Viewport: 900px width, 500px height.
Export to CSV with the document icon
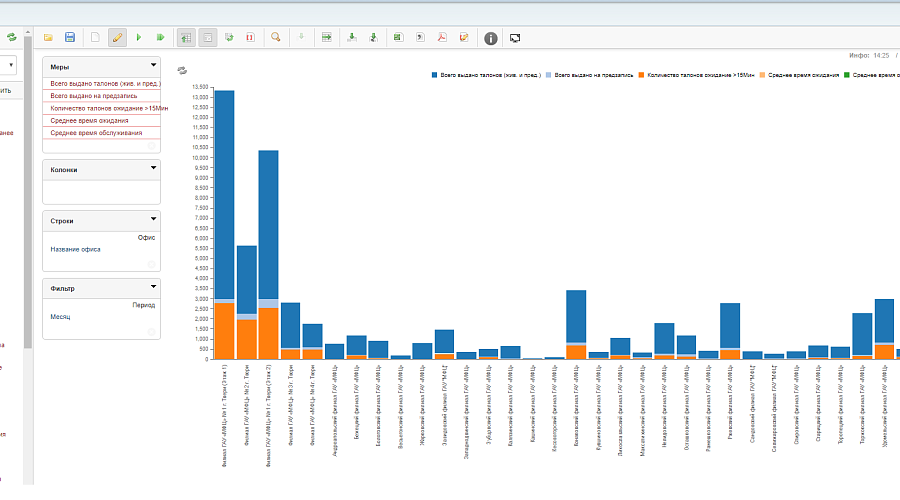[420, 37]
